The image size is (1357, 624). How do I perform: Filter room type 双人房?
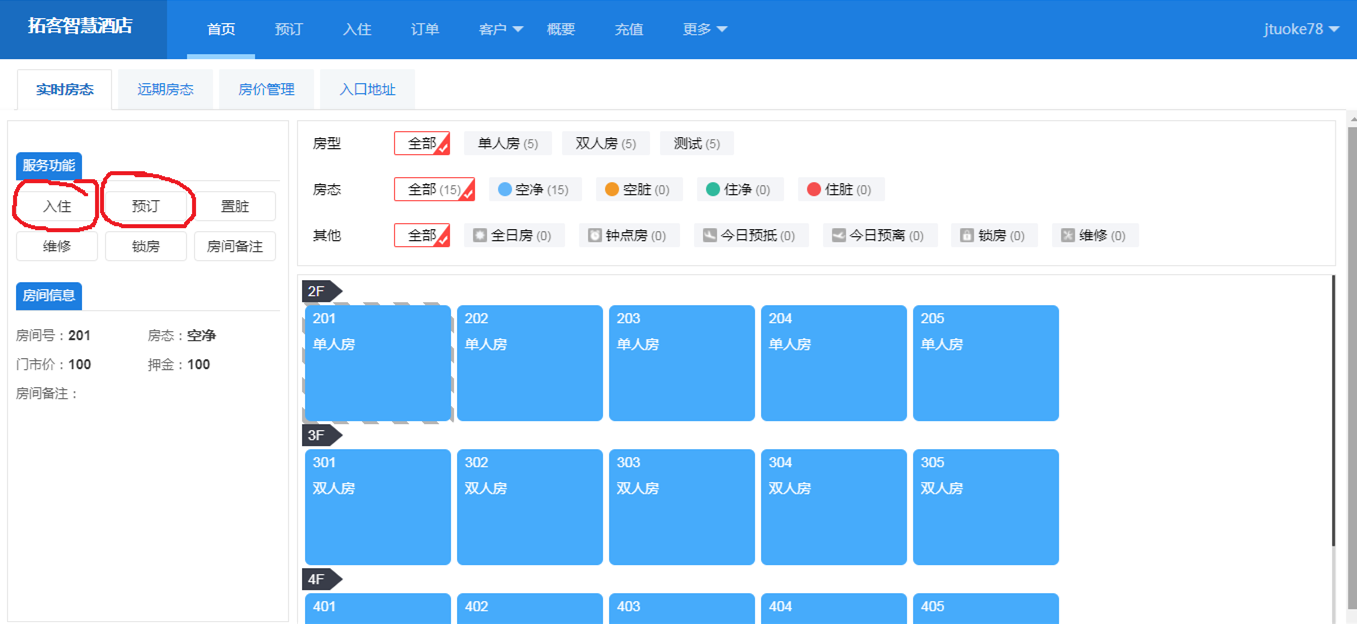606,144
